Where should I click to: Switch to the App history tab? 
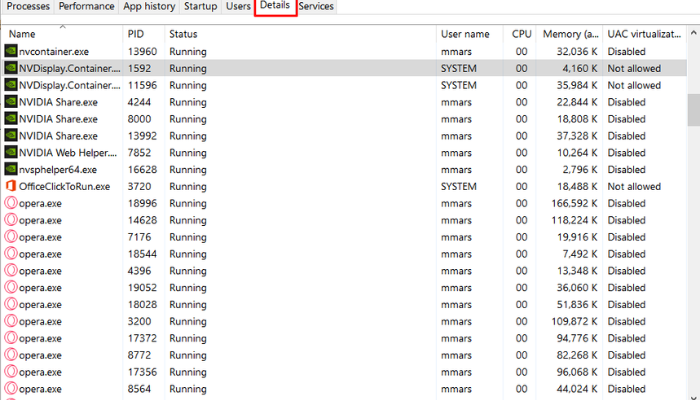(149, 6)
